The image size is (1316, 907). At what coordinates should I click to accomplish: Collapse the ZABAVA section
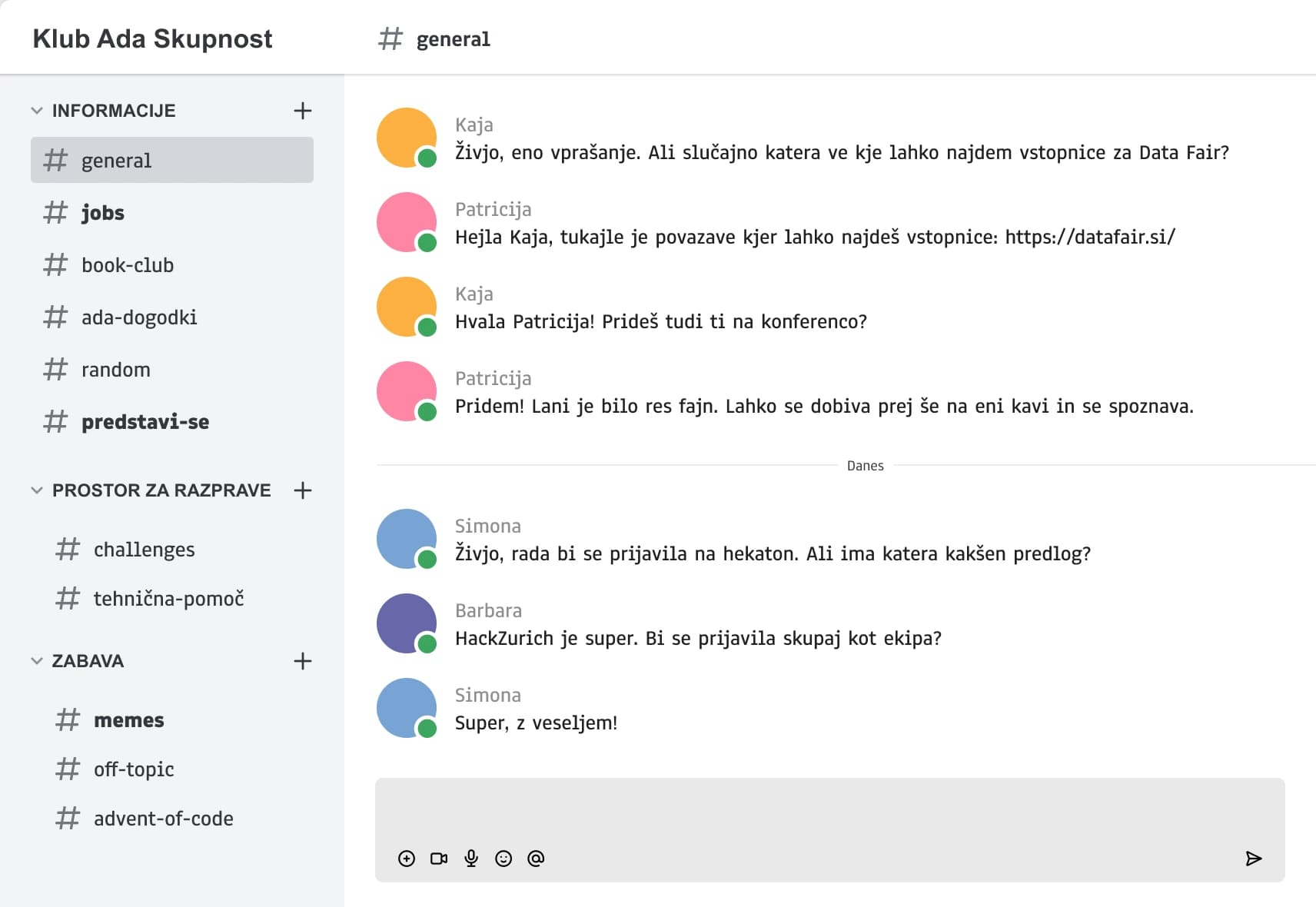coord(37,661)
